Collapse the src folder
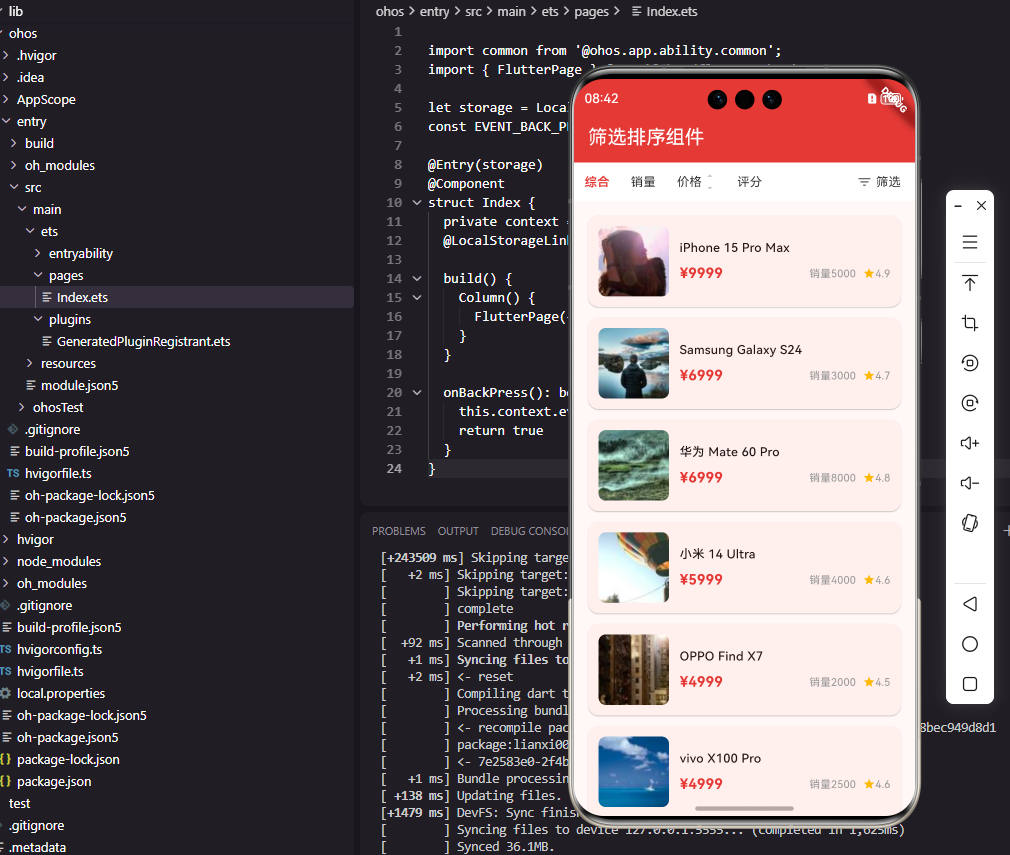1010x855 pixels. [33, 187]
